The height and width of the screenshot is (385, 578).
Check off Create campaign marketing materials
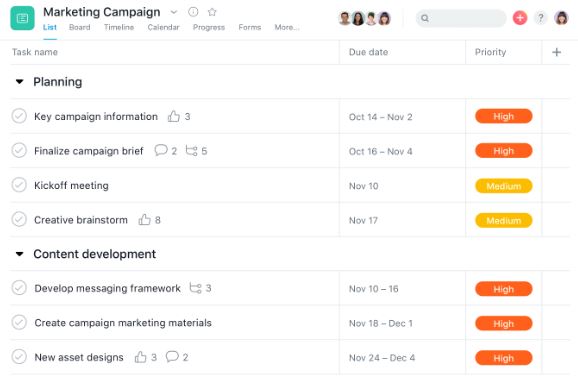click(19, 322)
